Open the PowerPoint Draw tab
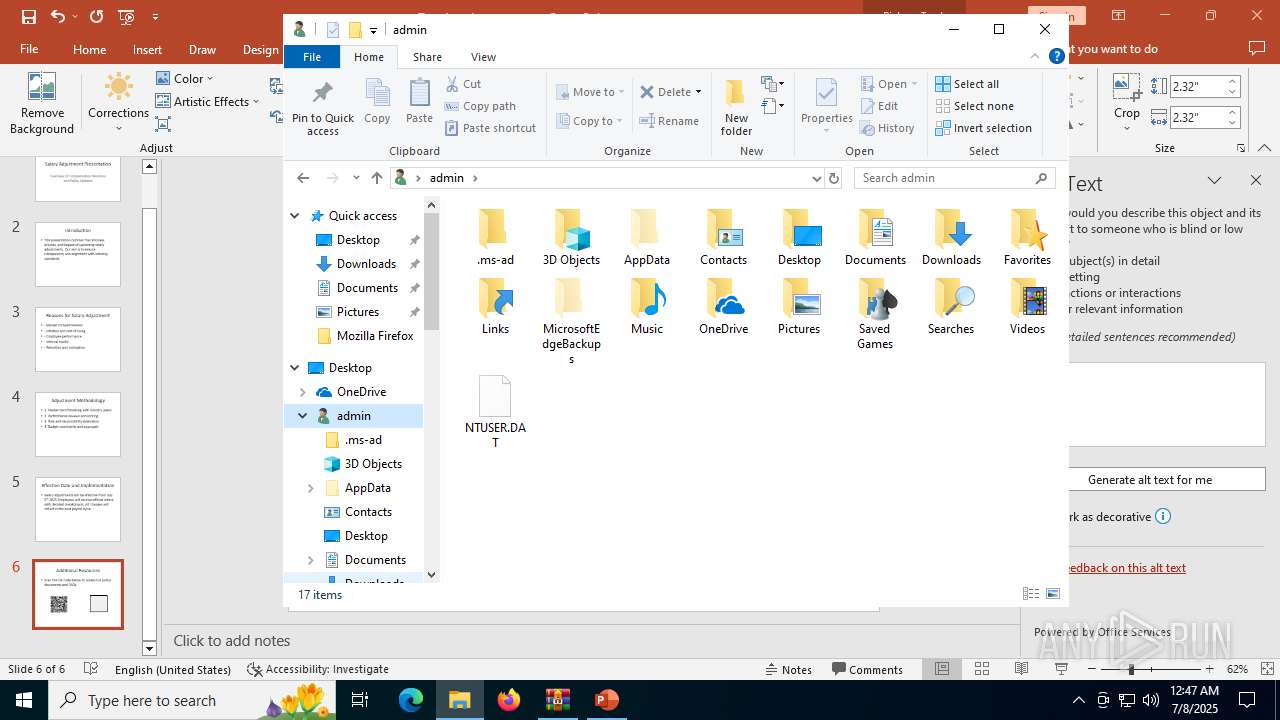The width and height of the screenshot is (1280, 720). pyautogui.click(x=202, y=49)
